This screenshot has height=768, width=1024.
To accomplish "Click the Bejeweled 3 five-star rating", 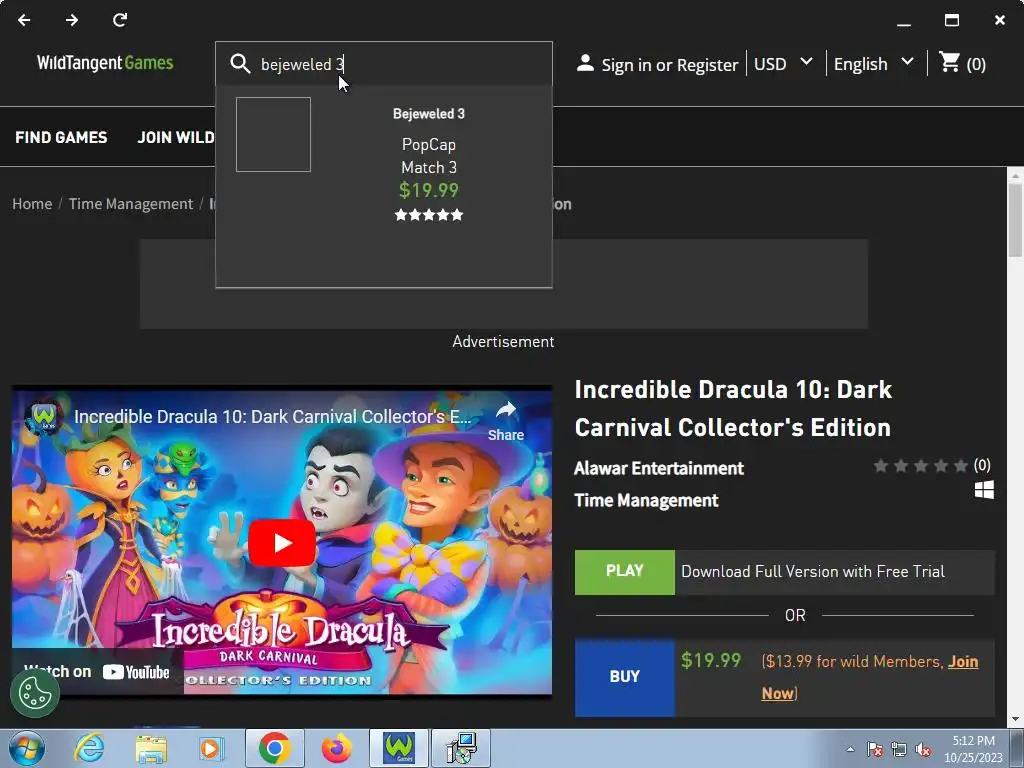I will 429,215.
